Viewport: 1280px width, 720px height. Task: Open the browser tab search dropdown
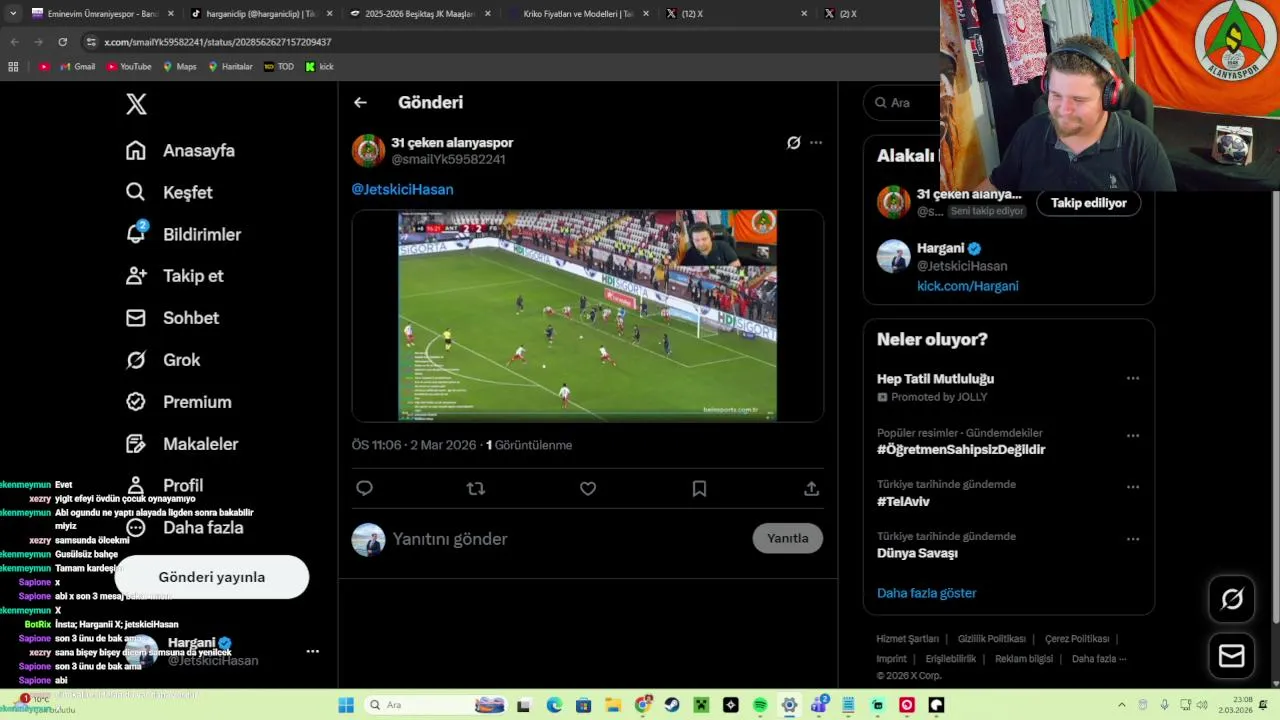pyautogui.click(x=13, y=14)
